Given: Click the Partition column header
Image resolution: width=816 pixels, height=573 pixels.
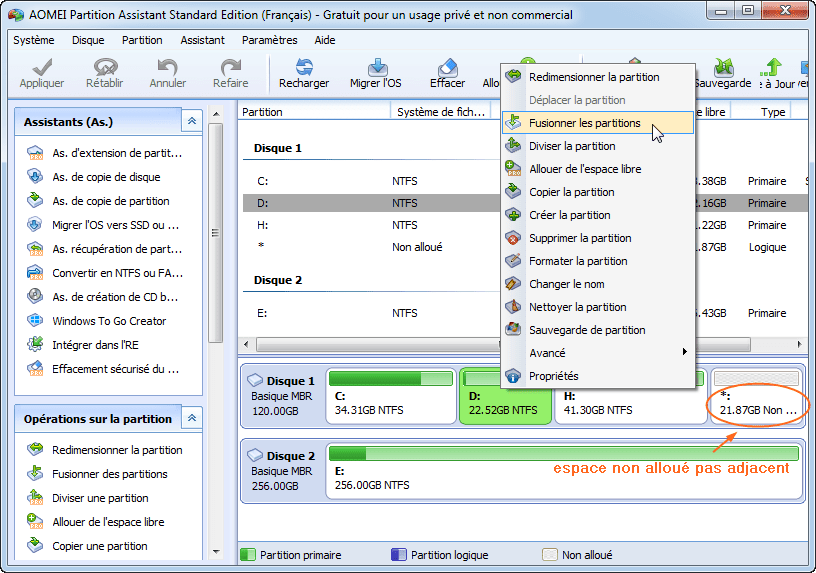Looking at the screenshot, I should [314, 112].
